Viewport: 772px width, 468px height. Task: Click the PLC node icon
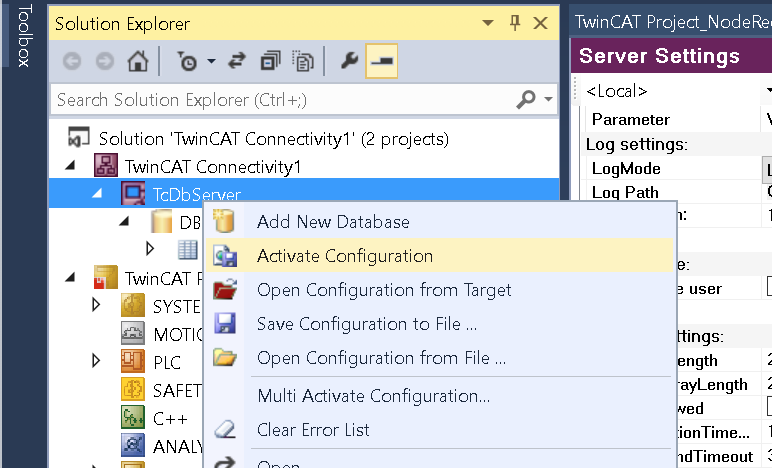133,361
